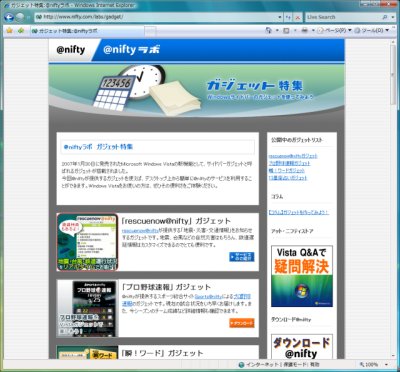Screen dimensions: 400x372
Task: Click the Print icon in command bar
Action: 304,31
